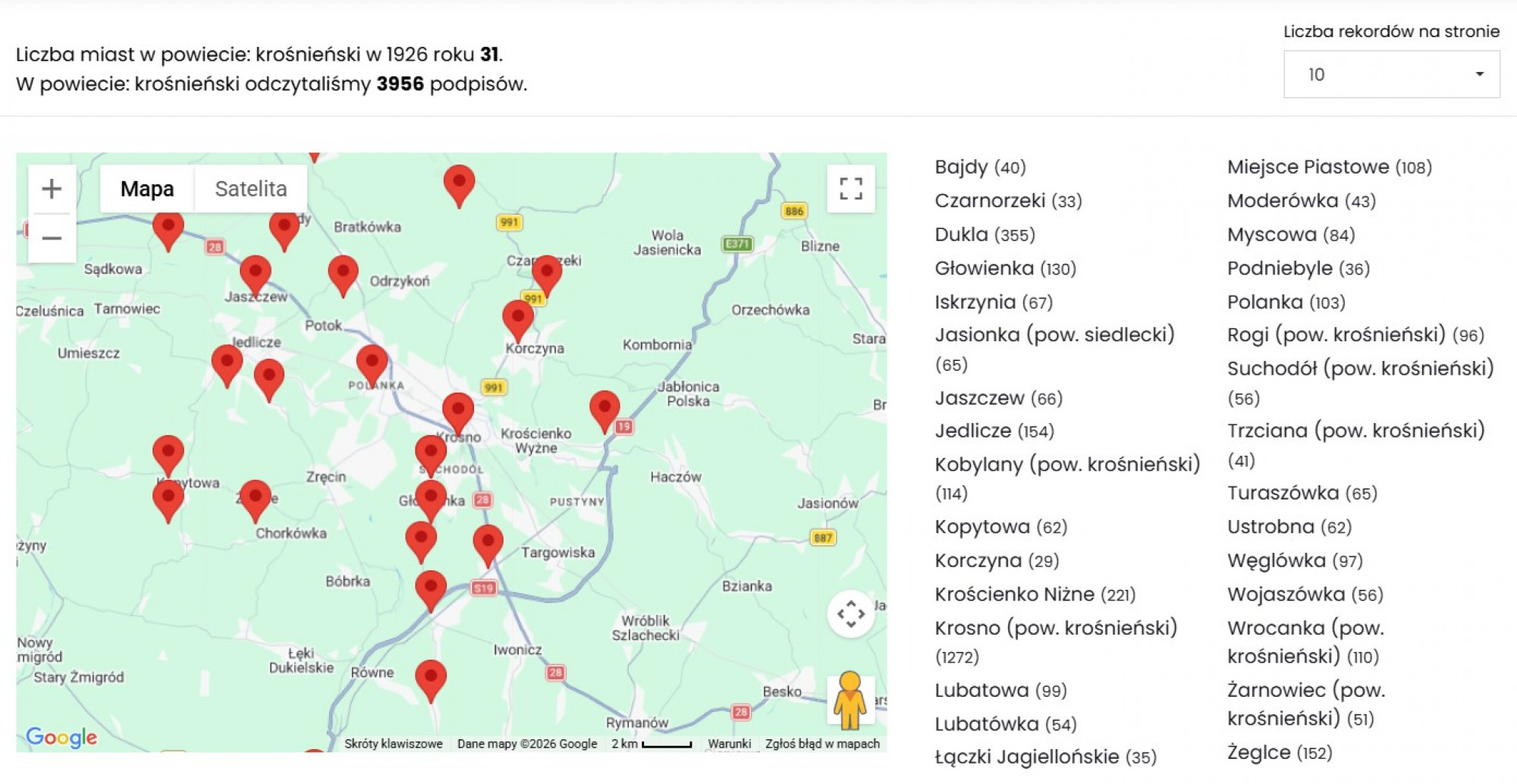Select the red marker above Chorkówka
1517x784 pixels.
coord(256,498)
